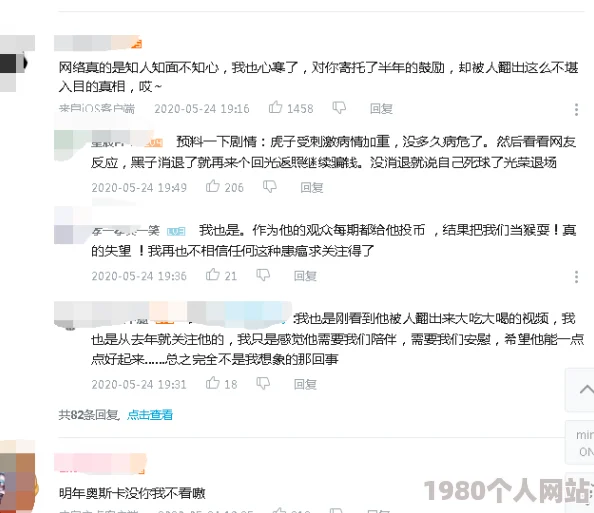Open more options for the 19:36 reply
This screenshot has width=594, height=513.
click(576, 277)
